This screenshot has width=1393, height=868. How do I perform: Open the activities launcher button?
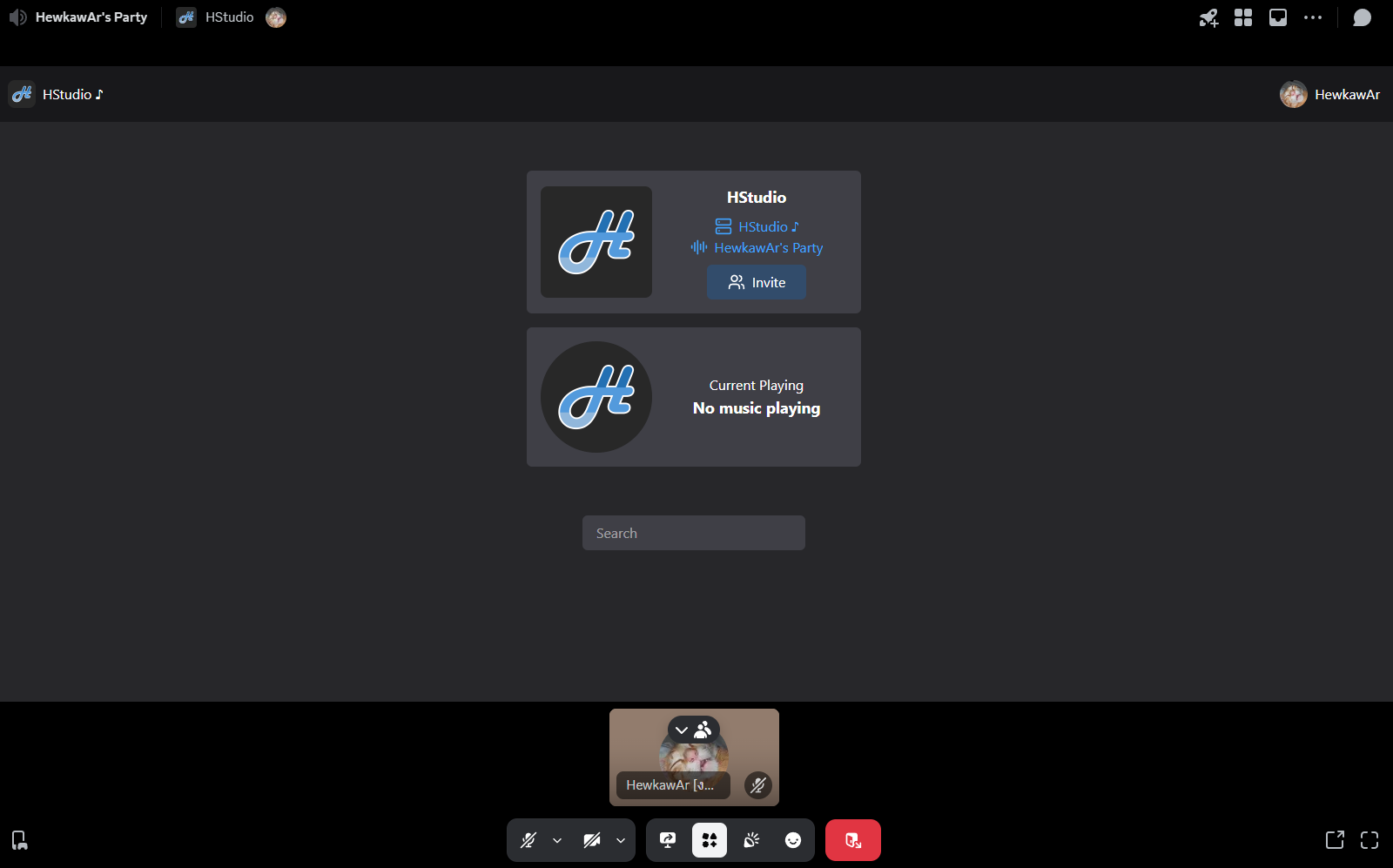click(x=710, y=840)
